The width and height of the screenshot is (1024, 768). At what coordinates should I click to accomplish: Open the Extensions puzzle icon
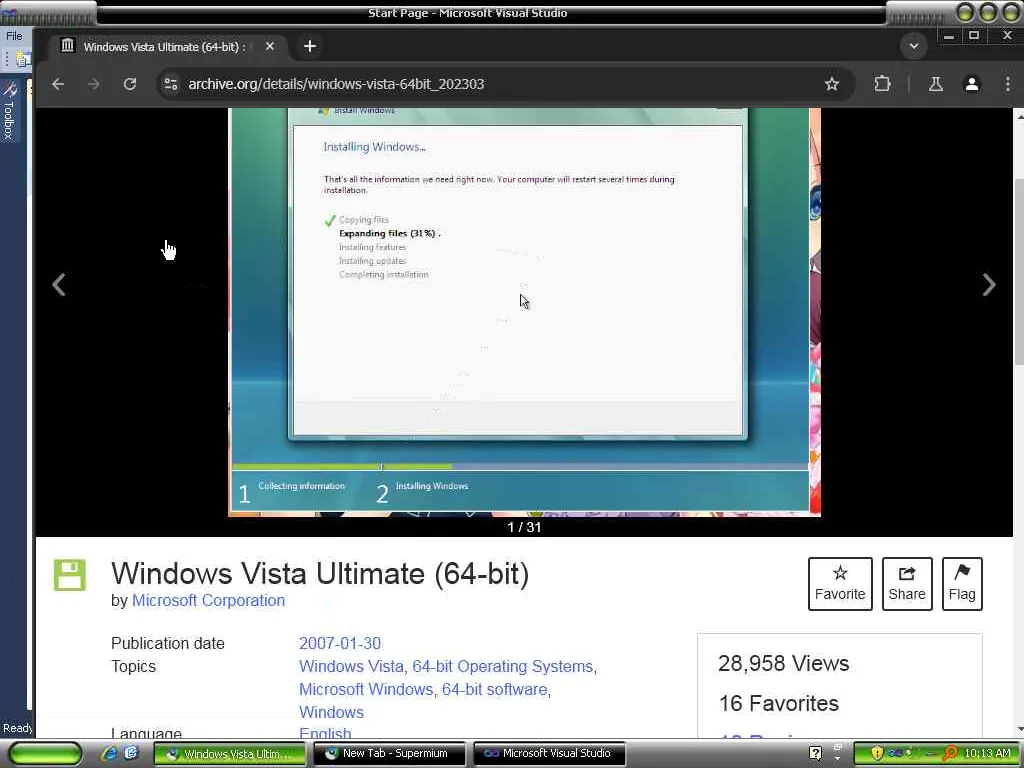(x=882, y=84)
